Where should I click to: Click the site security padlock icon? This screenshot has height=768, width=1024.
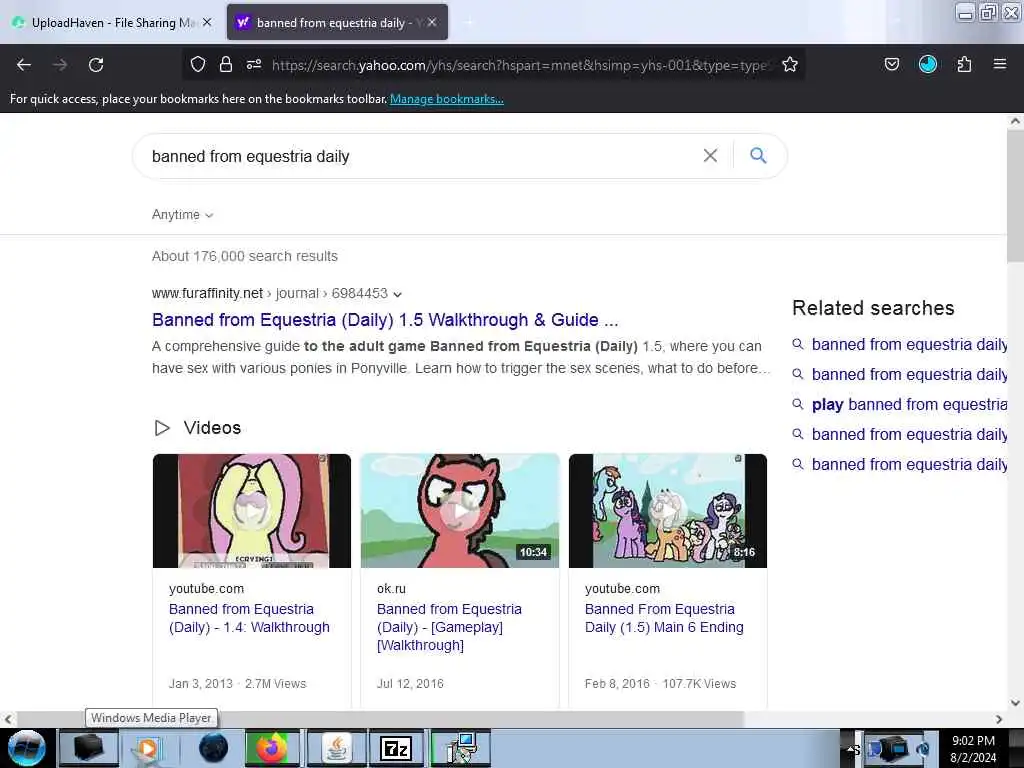pos(226,64)
